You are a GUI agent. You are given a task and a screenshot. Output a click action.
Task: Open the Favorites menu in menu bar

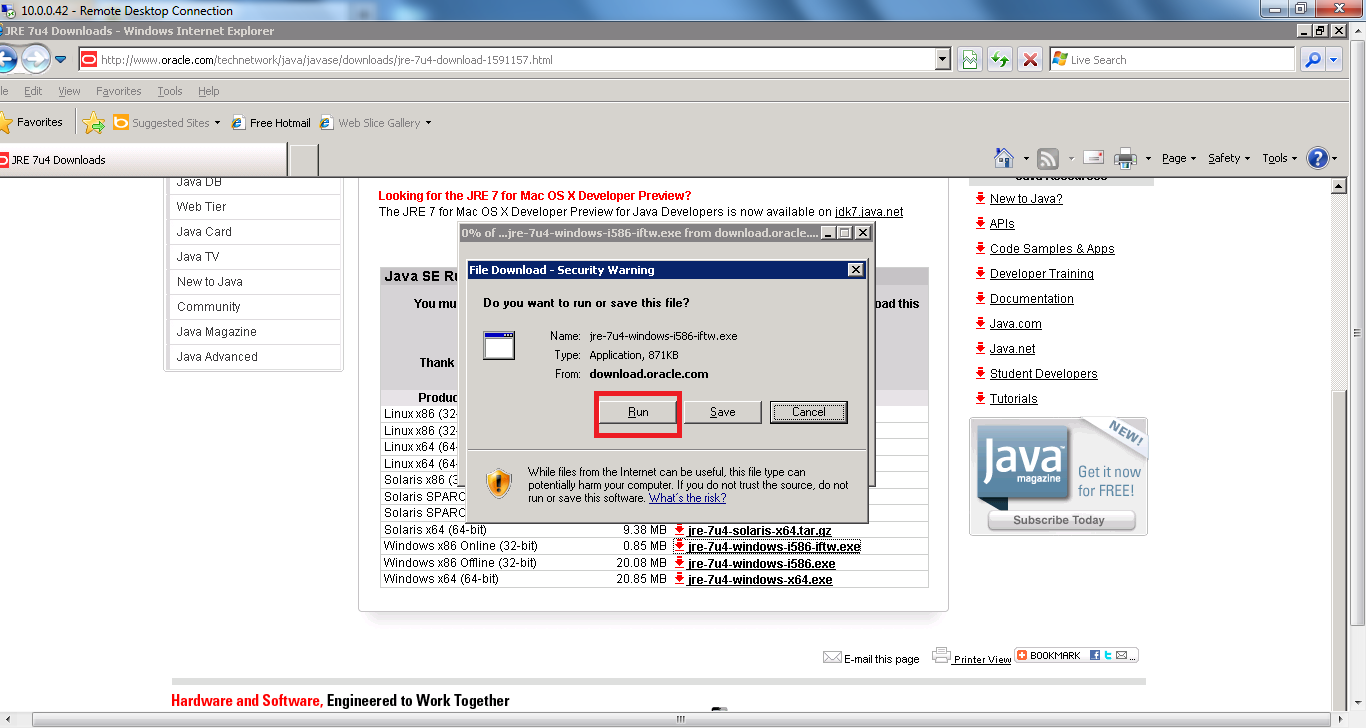coord(118,91)
